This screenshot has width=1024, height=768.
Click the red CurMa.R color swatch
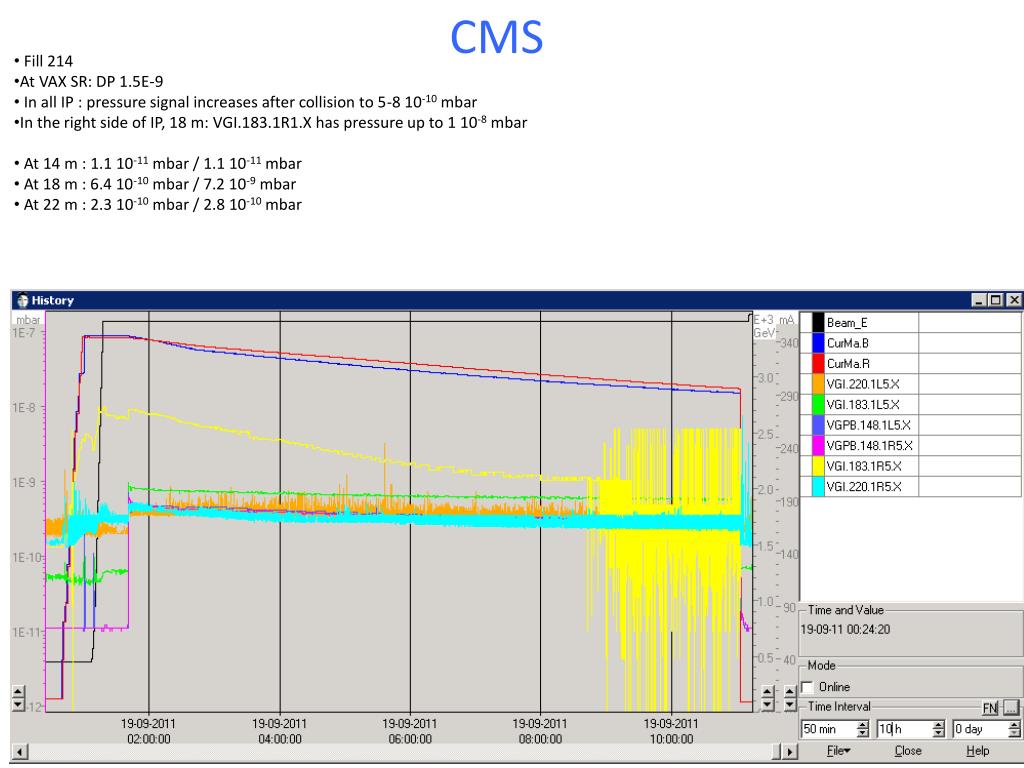818,364
